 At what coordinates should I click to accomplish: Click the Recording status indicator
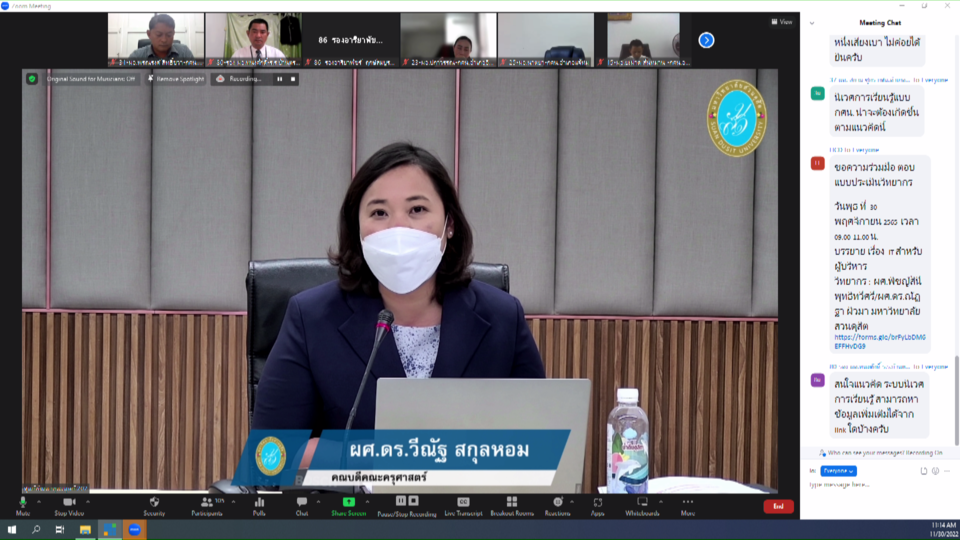pyautogui.click(x=239, y=79)
